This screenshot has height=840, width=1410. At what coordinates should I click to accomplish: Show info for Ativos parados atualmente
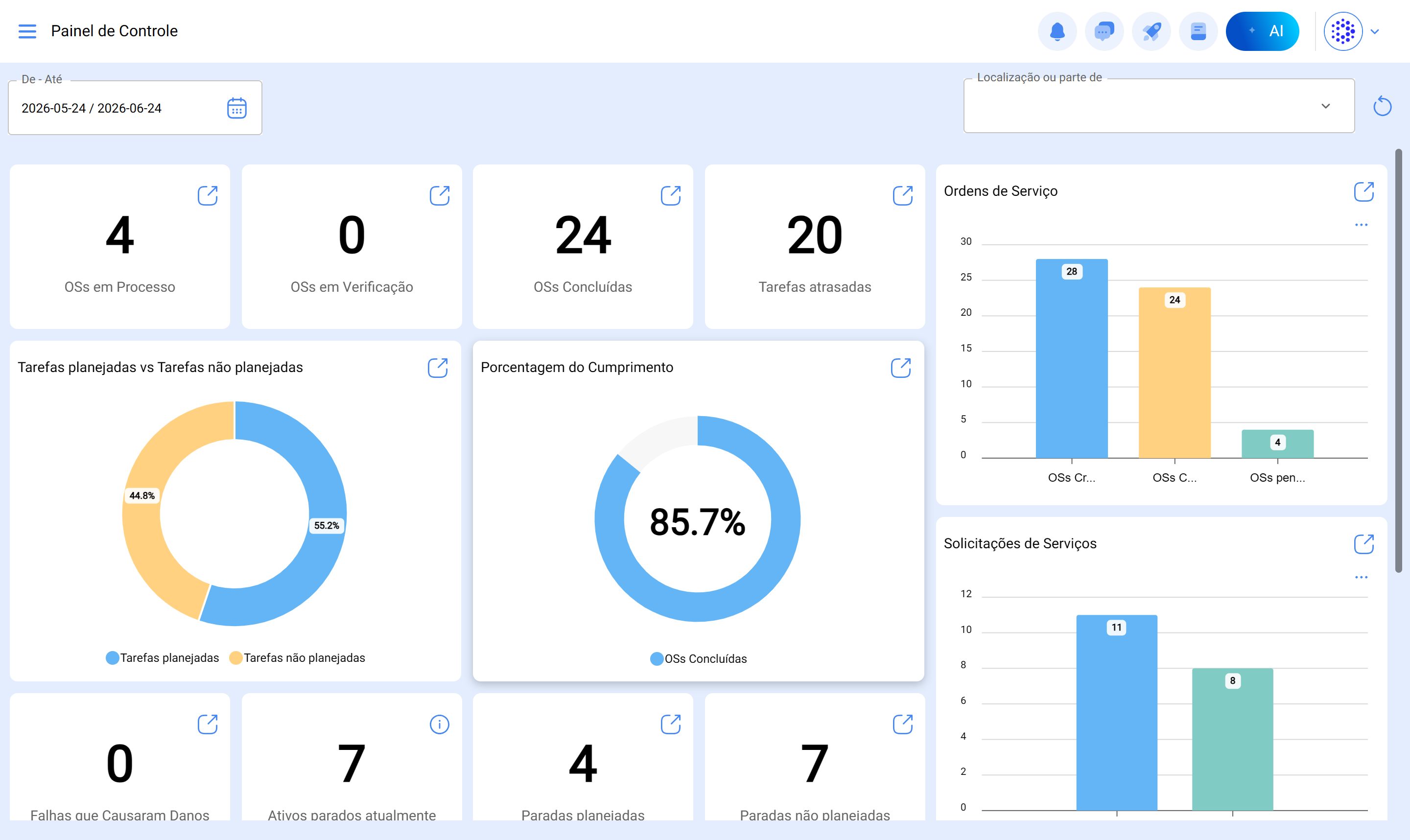click(x=439, y=724)
